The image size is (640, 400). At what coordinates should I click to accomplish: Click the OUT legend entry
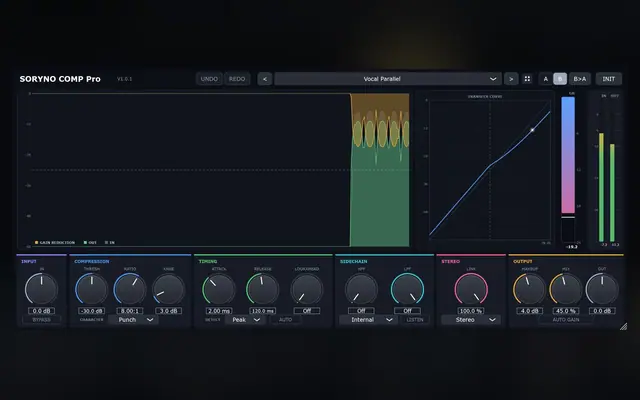click(90, 242)
